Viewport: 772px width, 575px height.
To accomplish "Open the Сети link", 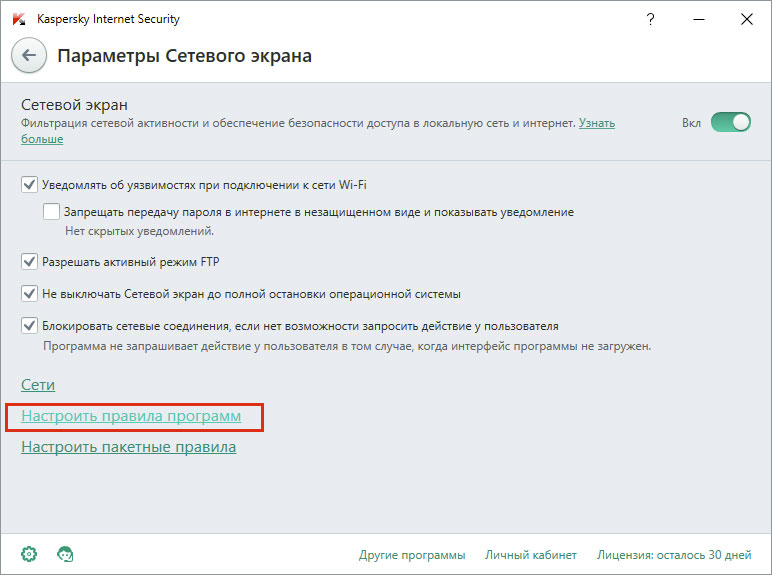I will (38, 384).
